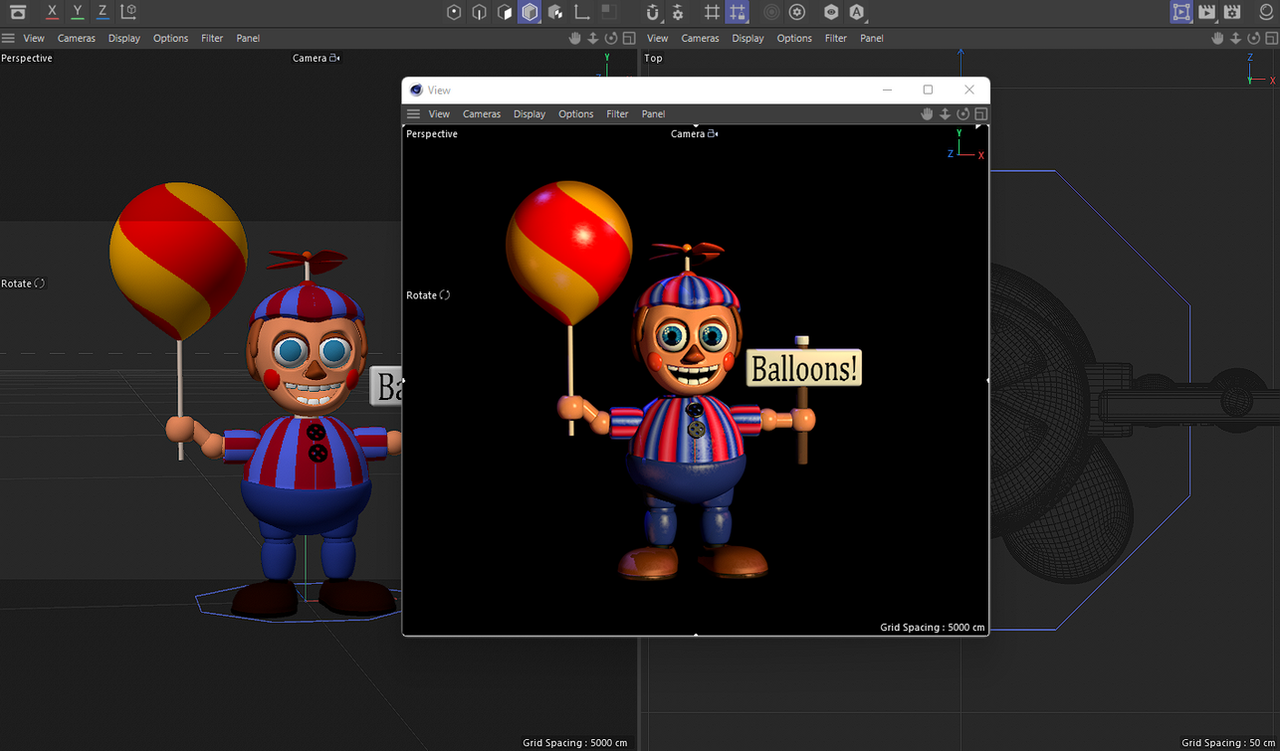
Task: Open Cameras menu in left Perspective panel
Action: click(76, 38)
